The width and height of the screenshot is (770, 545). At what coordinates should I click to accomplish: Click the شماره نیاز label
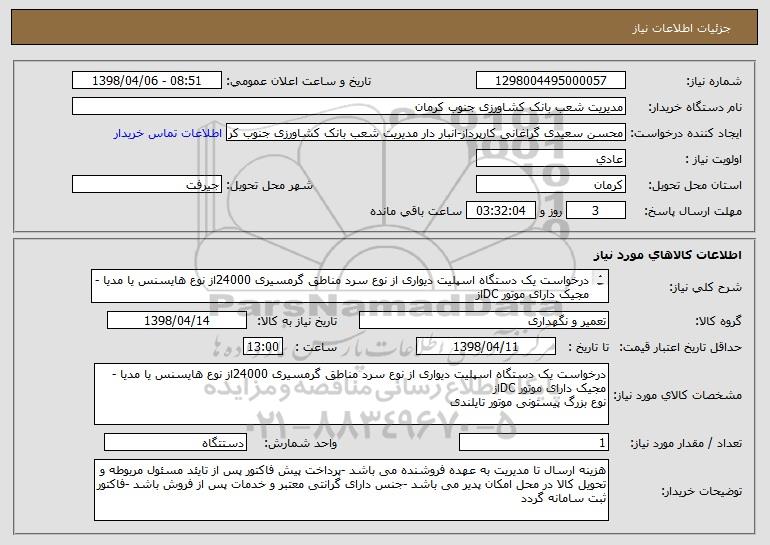tap(714, 81)
